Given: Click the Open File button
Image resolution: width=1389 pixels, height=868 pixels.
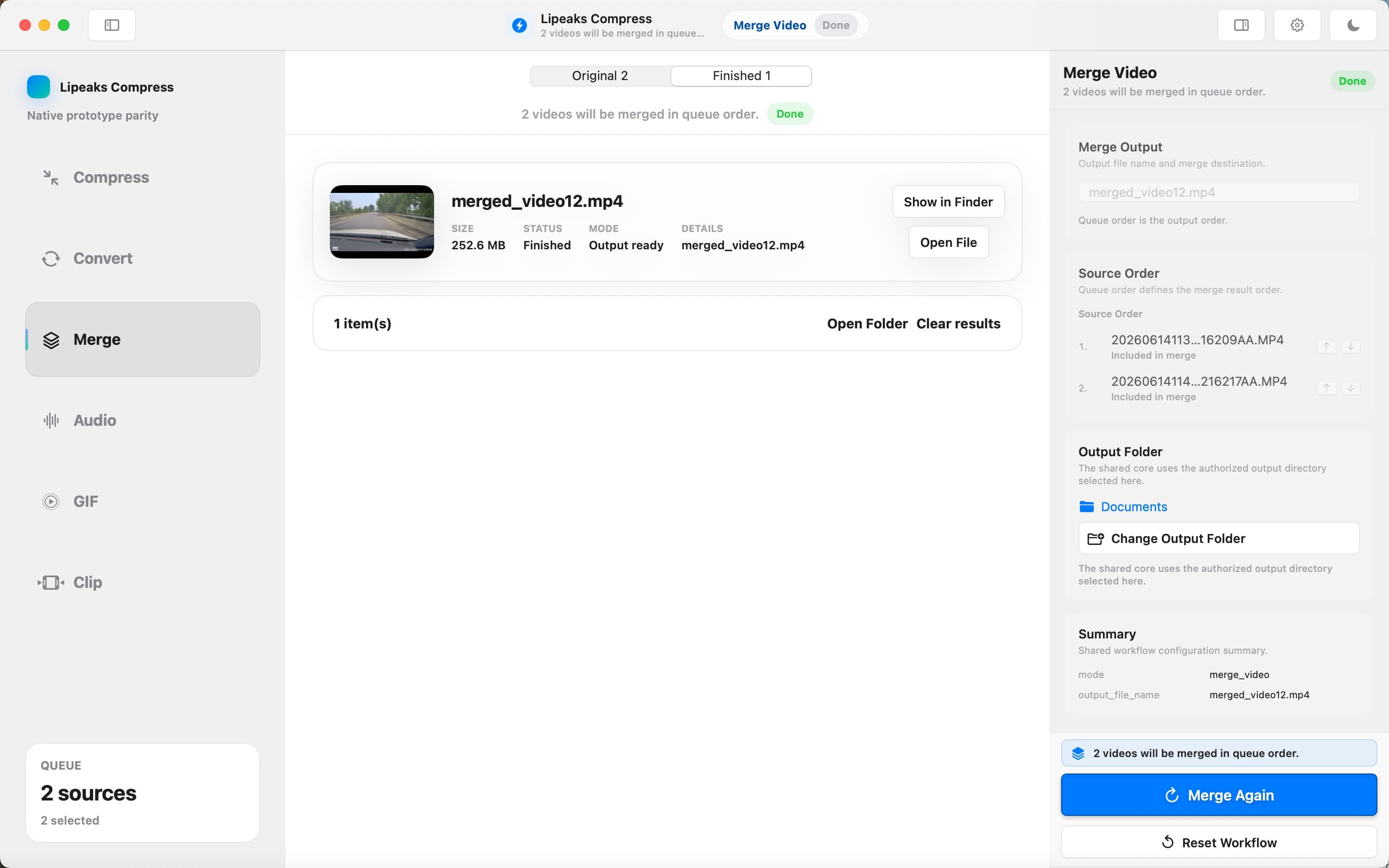Looking at the screenshot, I should [948, 242].
